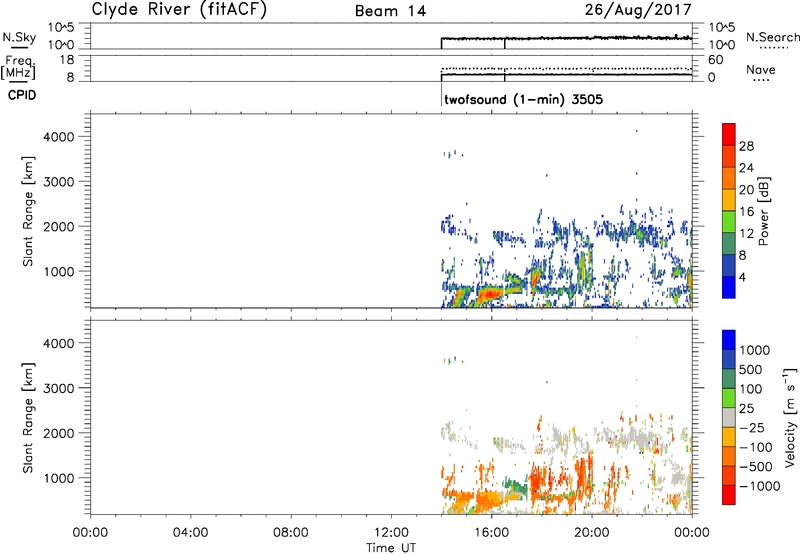The width and height of the screenshot is (800, 554).
Task: Click the light green segment of Power color bar
Action: pos(729,222)
